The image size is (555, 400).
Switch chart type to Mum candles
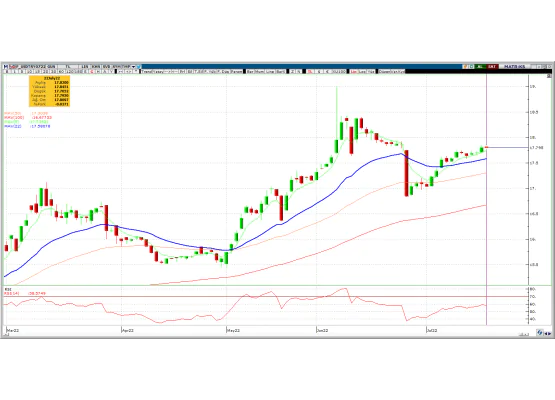point(259,71)
